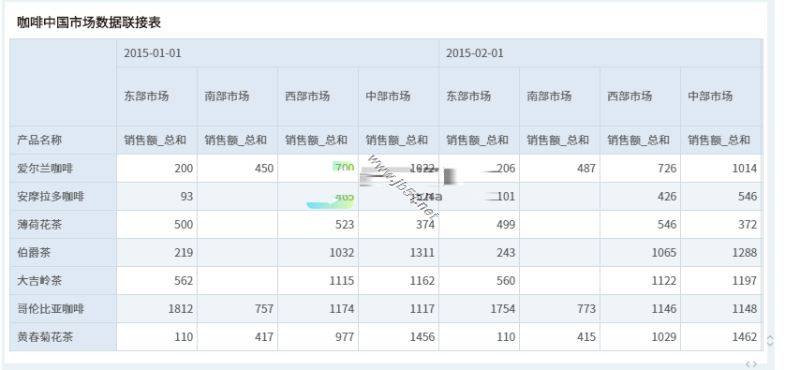Click the value 1288 in 伯爵茶 row
Viewport: 800px width, 370px height.
point(745,253)
